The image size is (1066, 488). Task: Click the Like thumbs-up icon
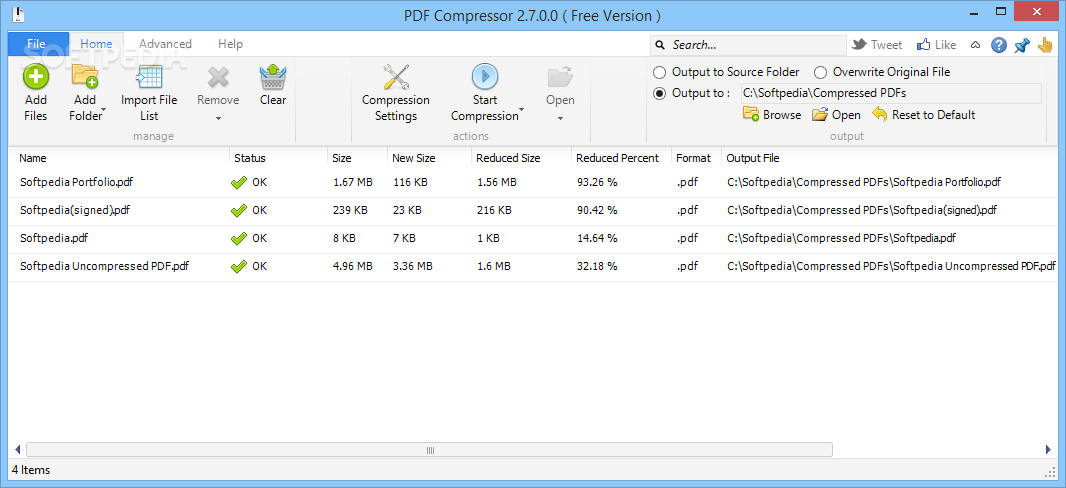tap(923, 45)
